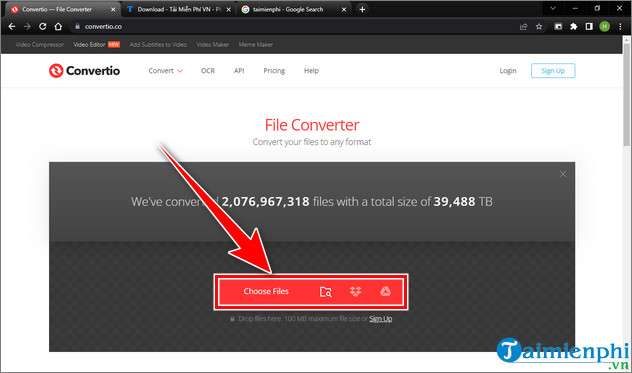The height and width of the screenshot is (373, 632).
Task: Click the browser back arrow
Action: click(x=12, y=27)
